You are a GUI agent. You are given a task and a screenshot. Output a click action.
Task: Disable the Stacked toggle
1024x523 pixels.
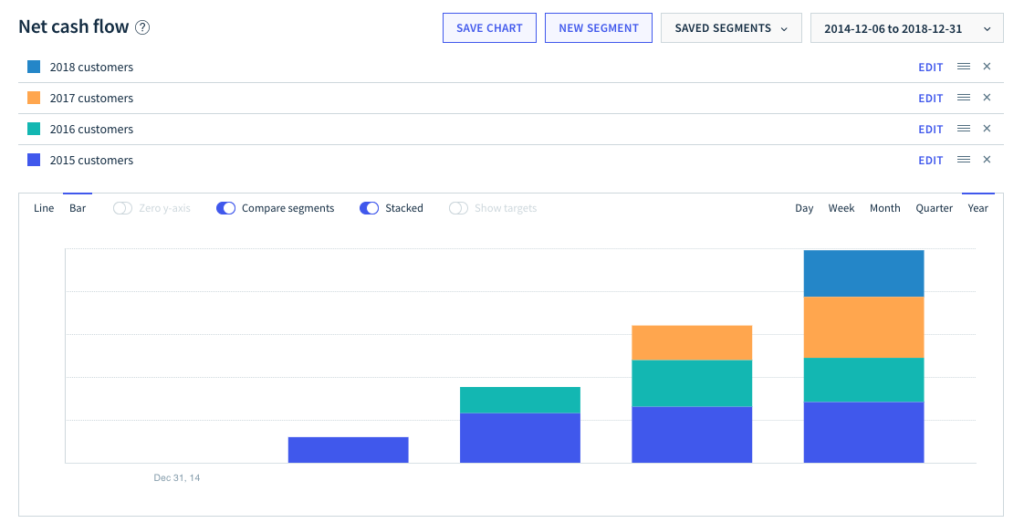[x=369, y=208]
